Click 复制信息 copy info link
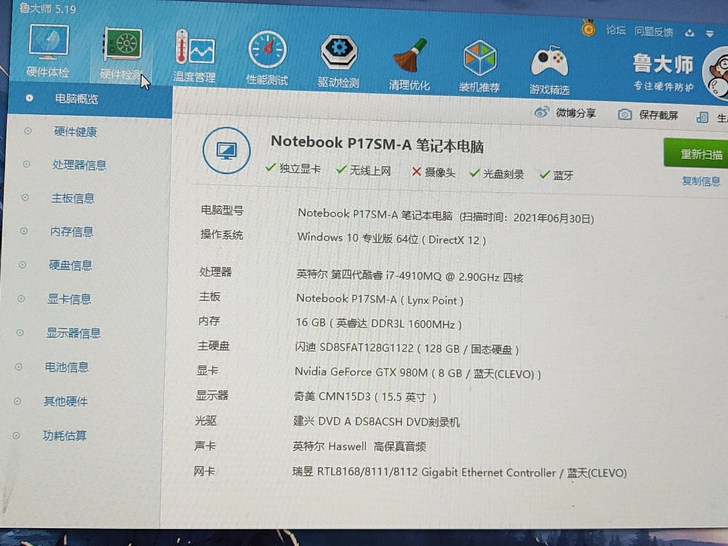Image resolution: width=728 pixels, height=546 pixels. pyautogui.click(x=701, y=181)
